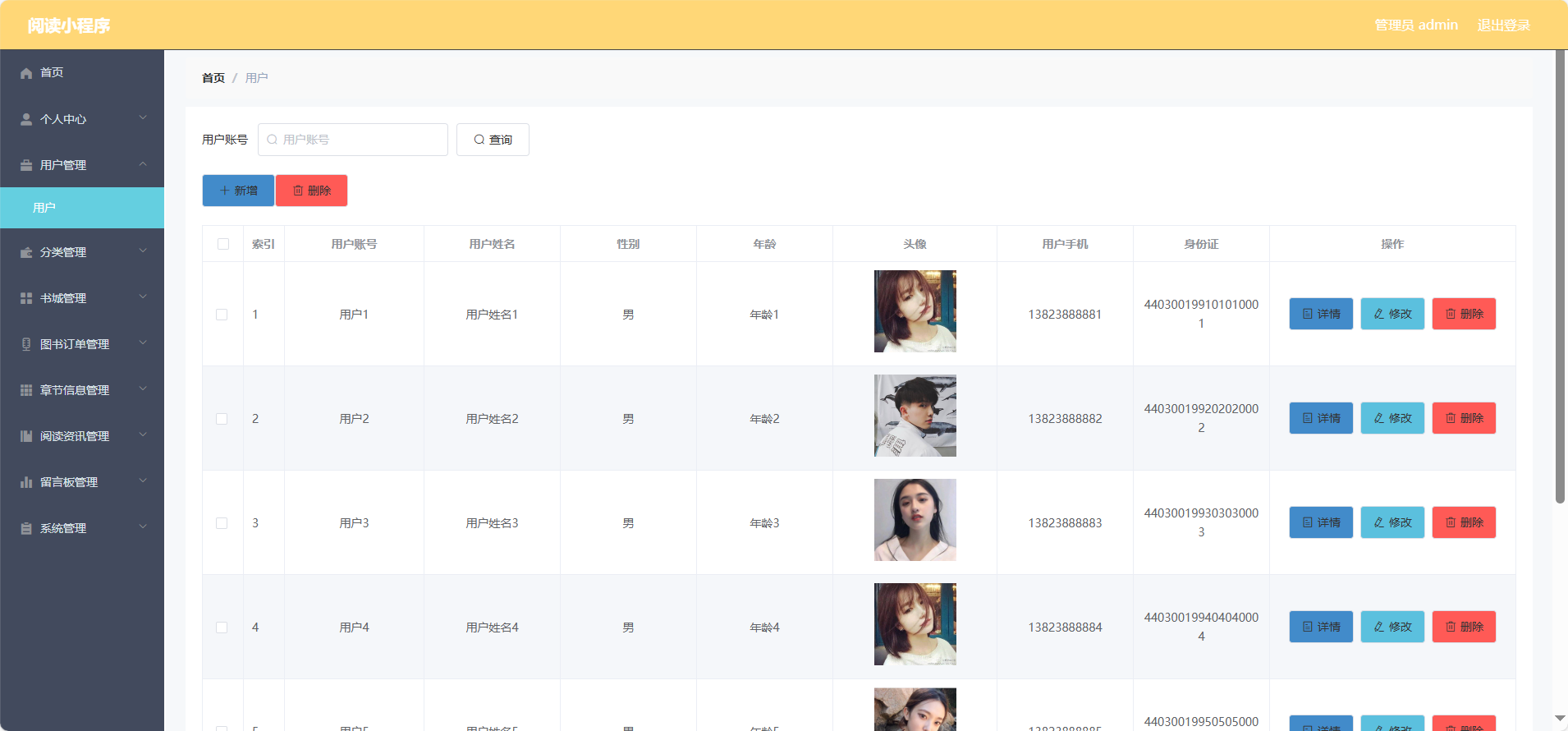Image resolution: width=1568 pixels, height=731 pixels.
Task: Check the checkbox for row 用户1
Action: [x=222, y=315]
